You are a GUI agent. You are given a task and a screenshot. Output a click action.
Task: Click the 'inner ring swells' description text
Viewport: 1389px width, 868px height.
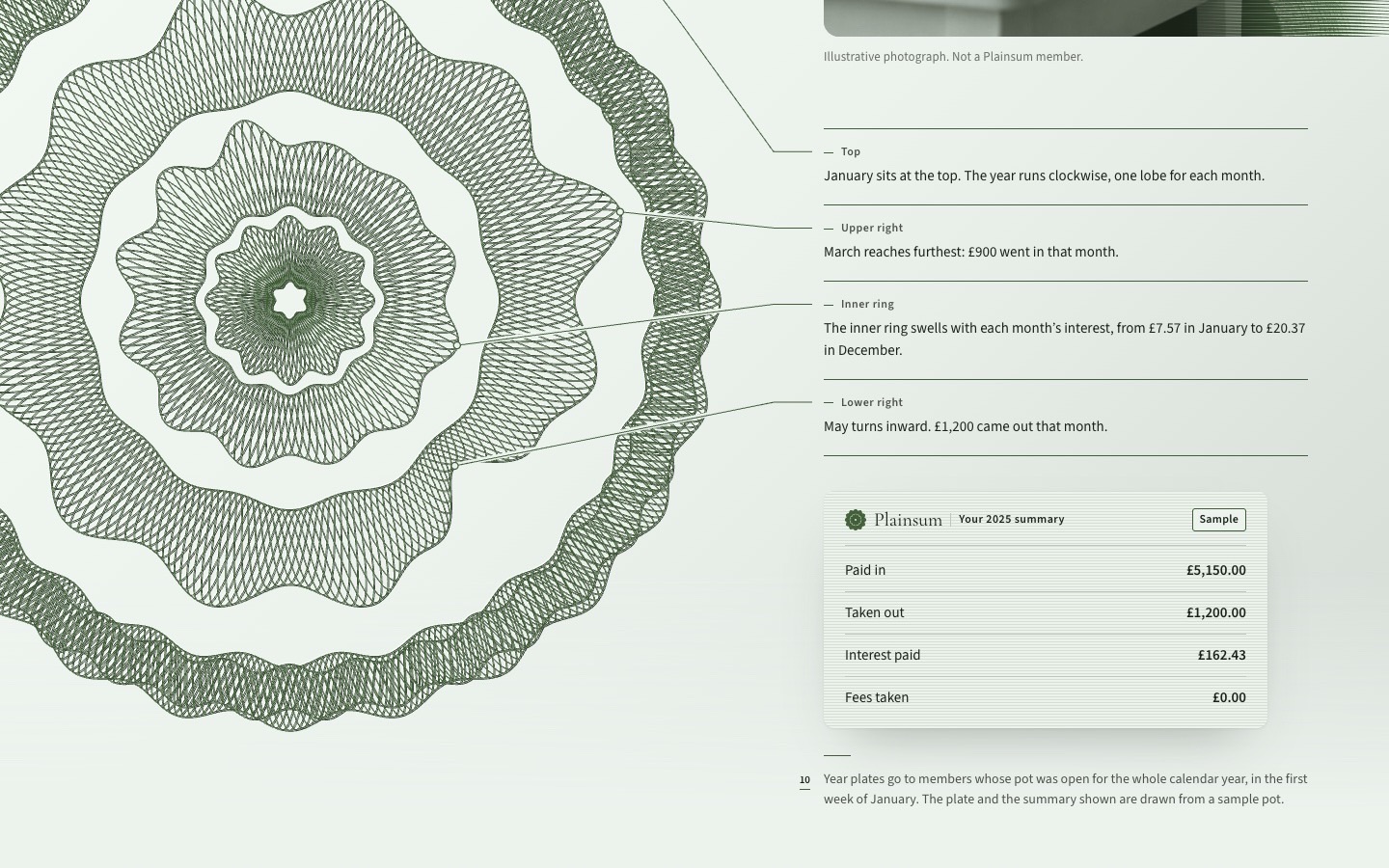click(1065, 339)
